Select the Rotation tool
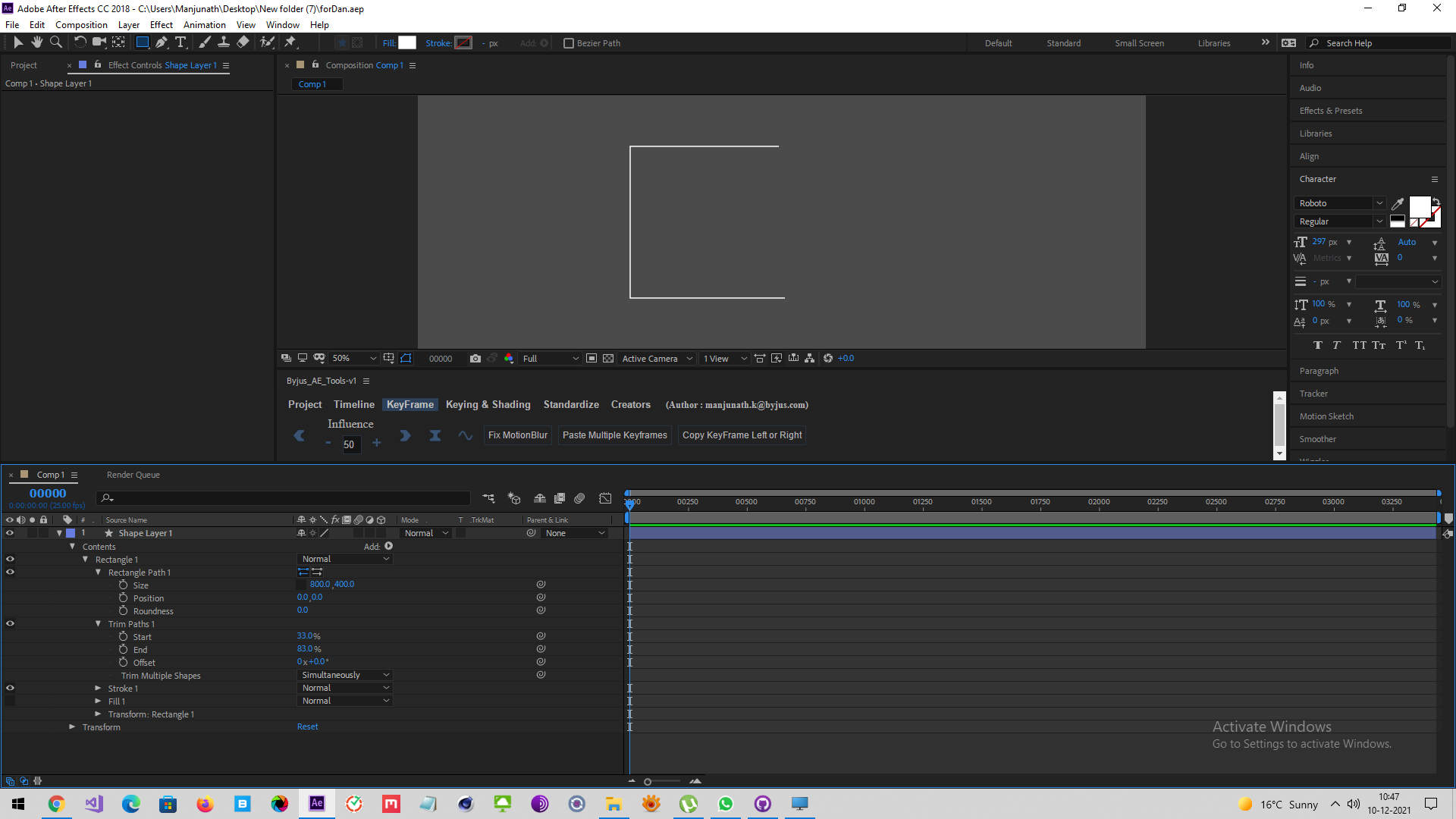The width and height of the screenshot is (1456, 819). (x=81, y=42)
